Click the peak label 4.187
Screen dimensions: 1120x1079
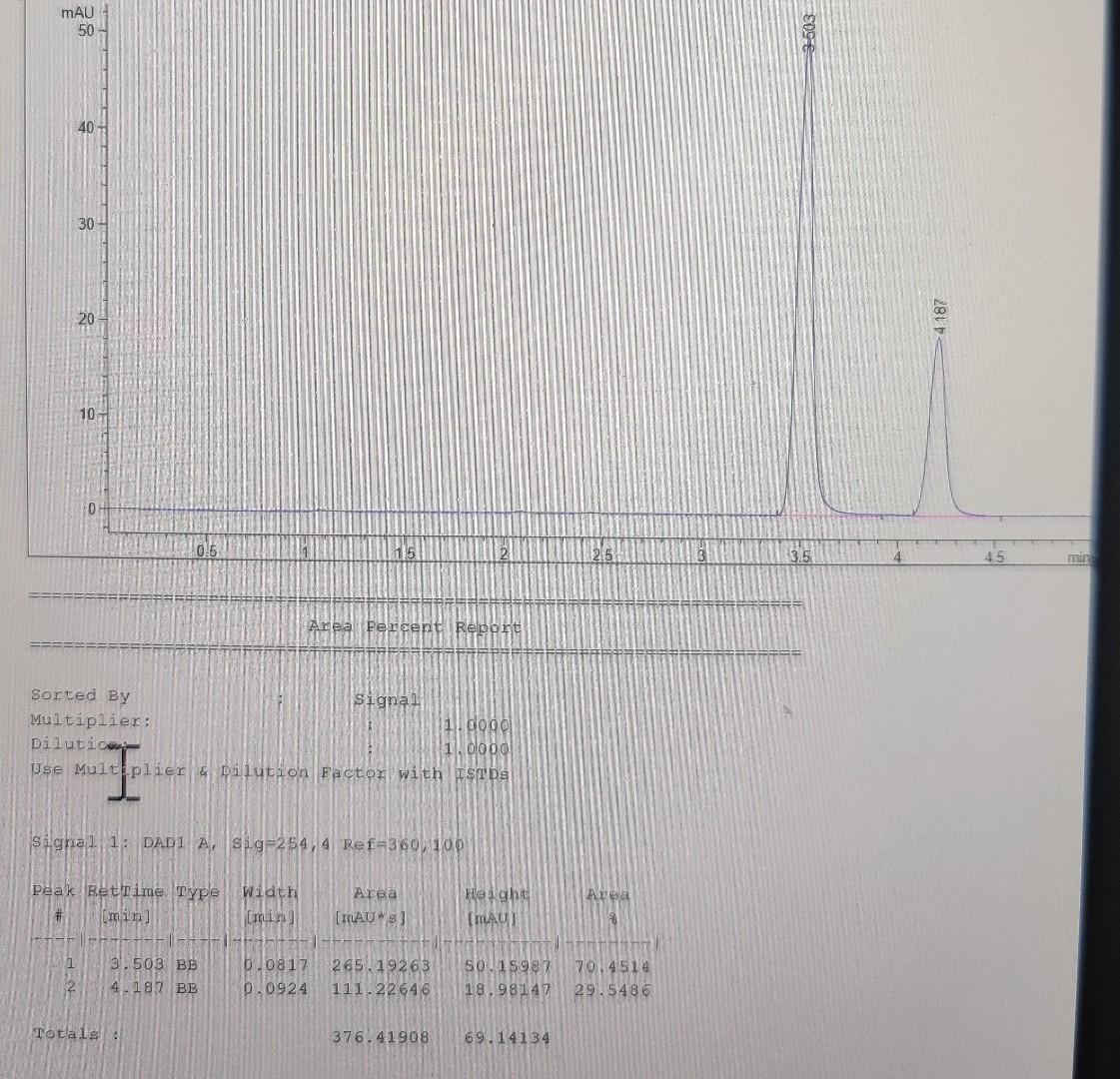939,315
